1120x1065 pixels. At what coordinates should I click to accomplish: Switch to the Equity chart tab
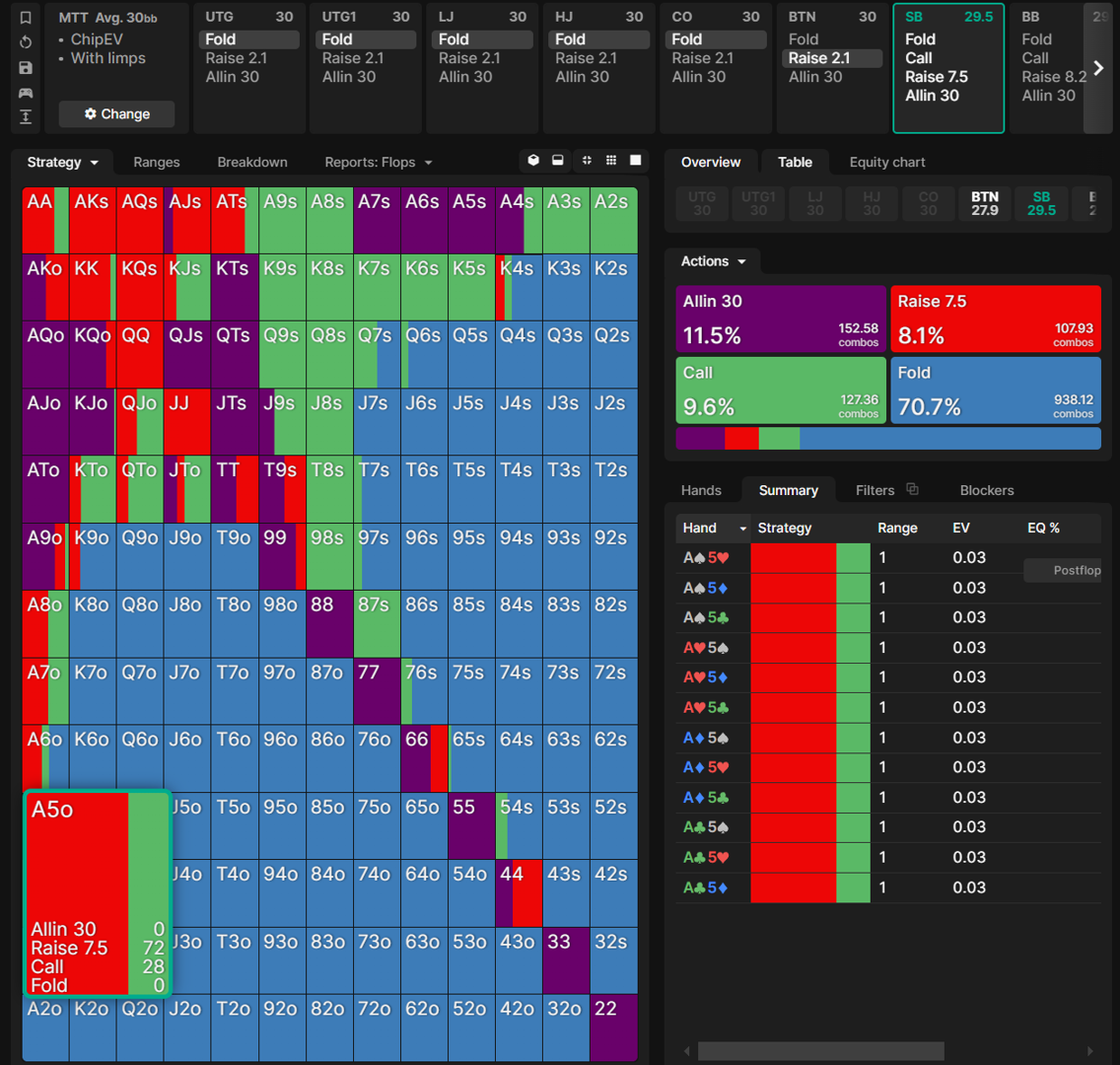(x=887, y=163)
